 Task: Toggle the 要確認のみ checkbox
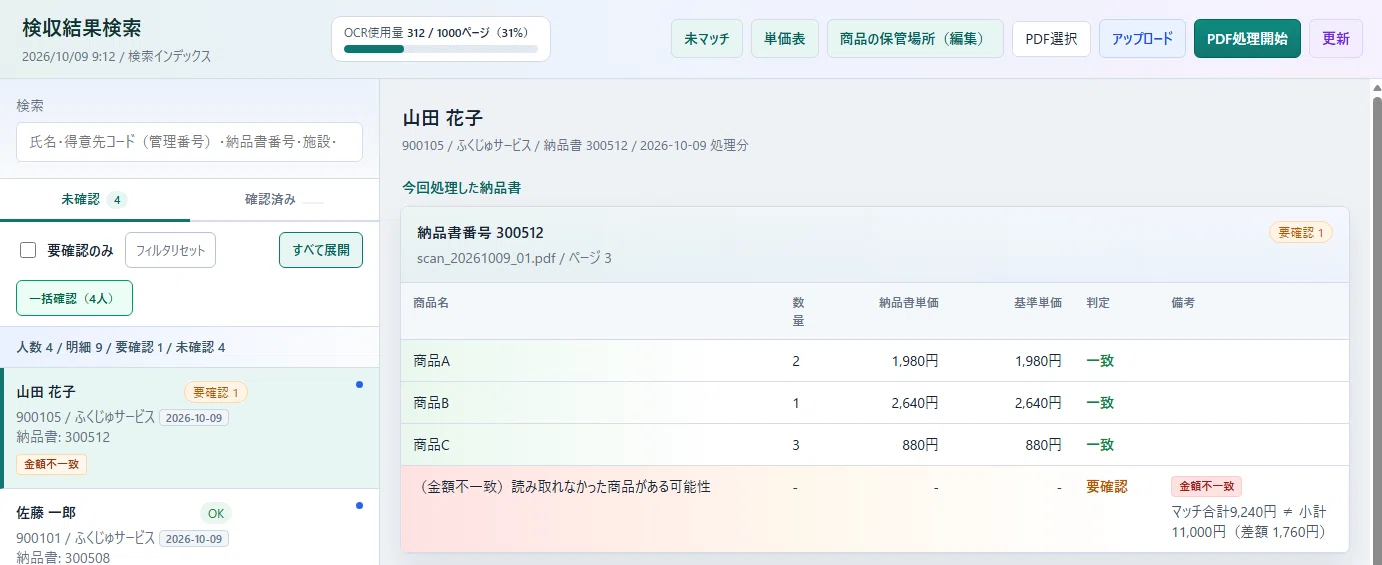coord(29,250)
